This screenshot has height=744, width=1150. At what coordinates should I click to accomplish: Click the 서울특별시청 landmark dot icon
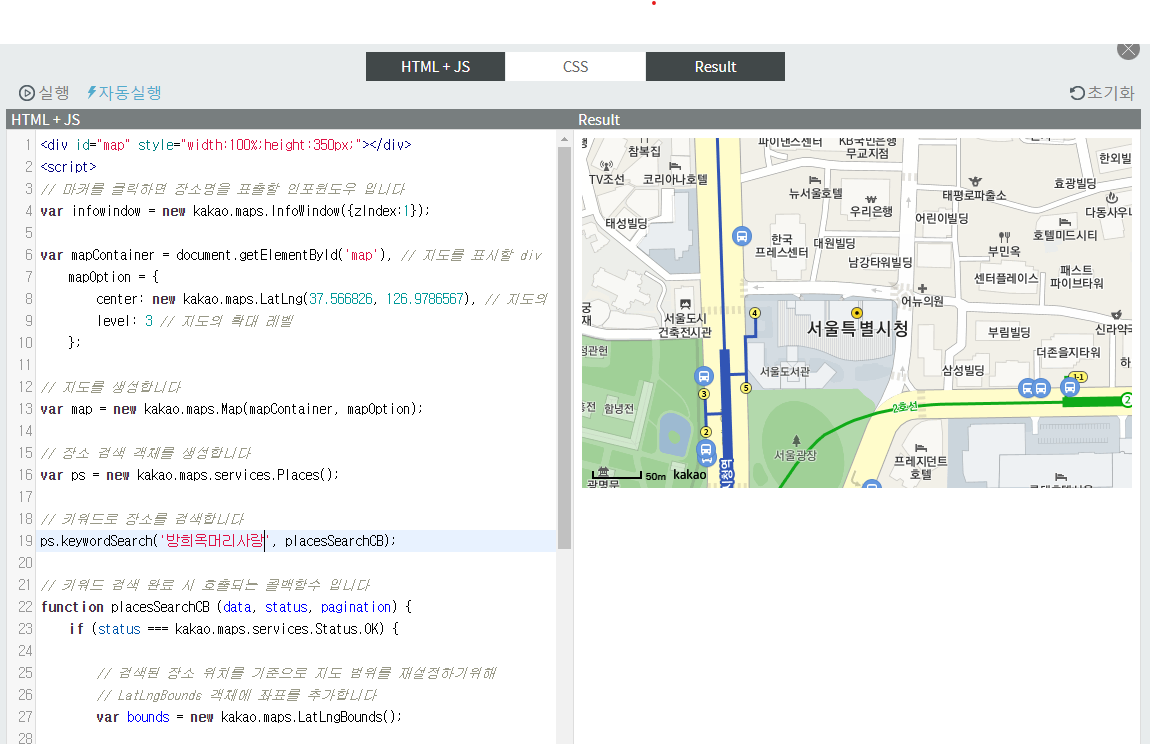[x=857, y=313]
